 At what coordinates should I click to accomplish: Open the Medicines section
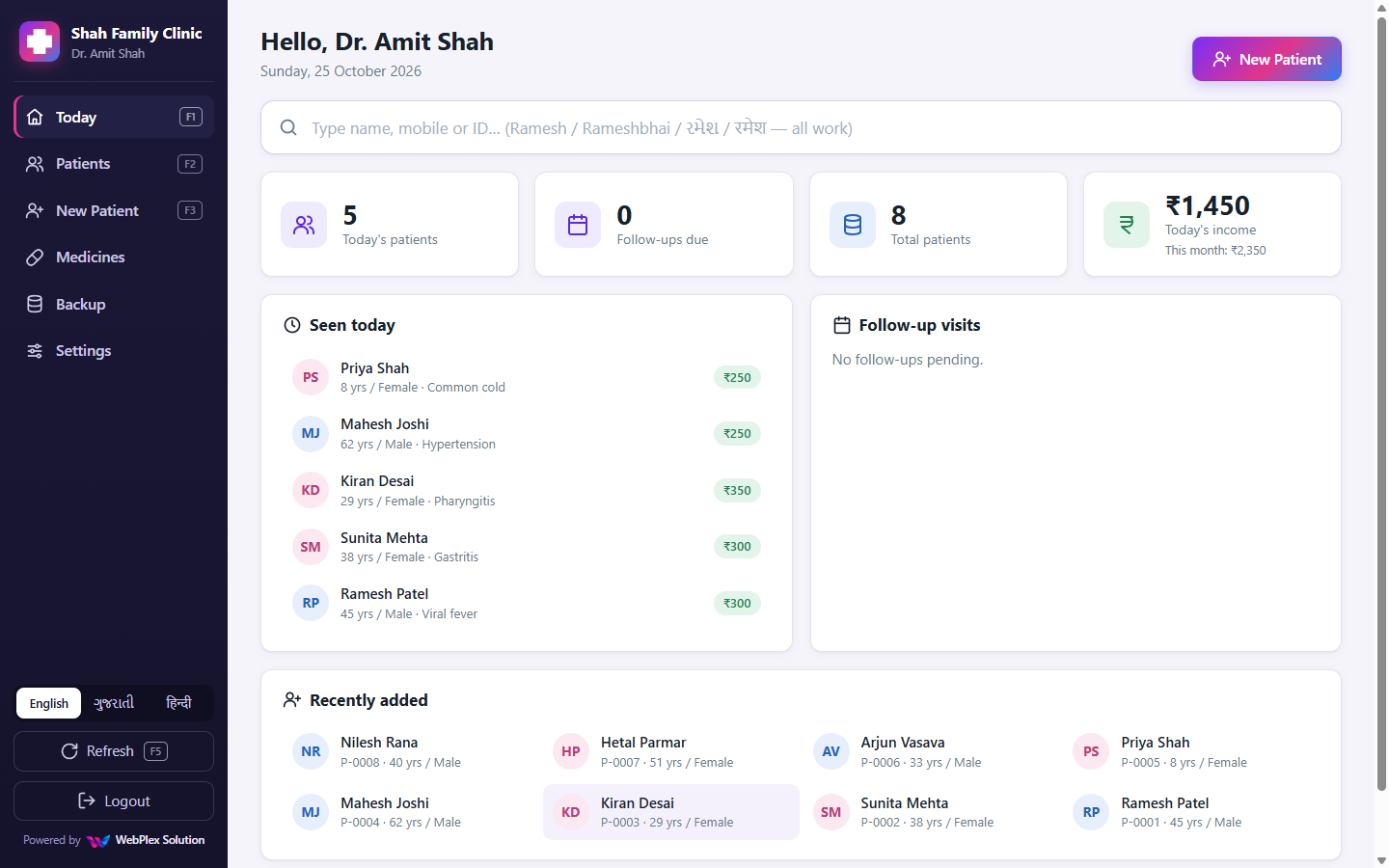114,258
